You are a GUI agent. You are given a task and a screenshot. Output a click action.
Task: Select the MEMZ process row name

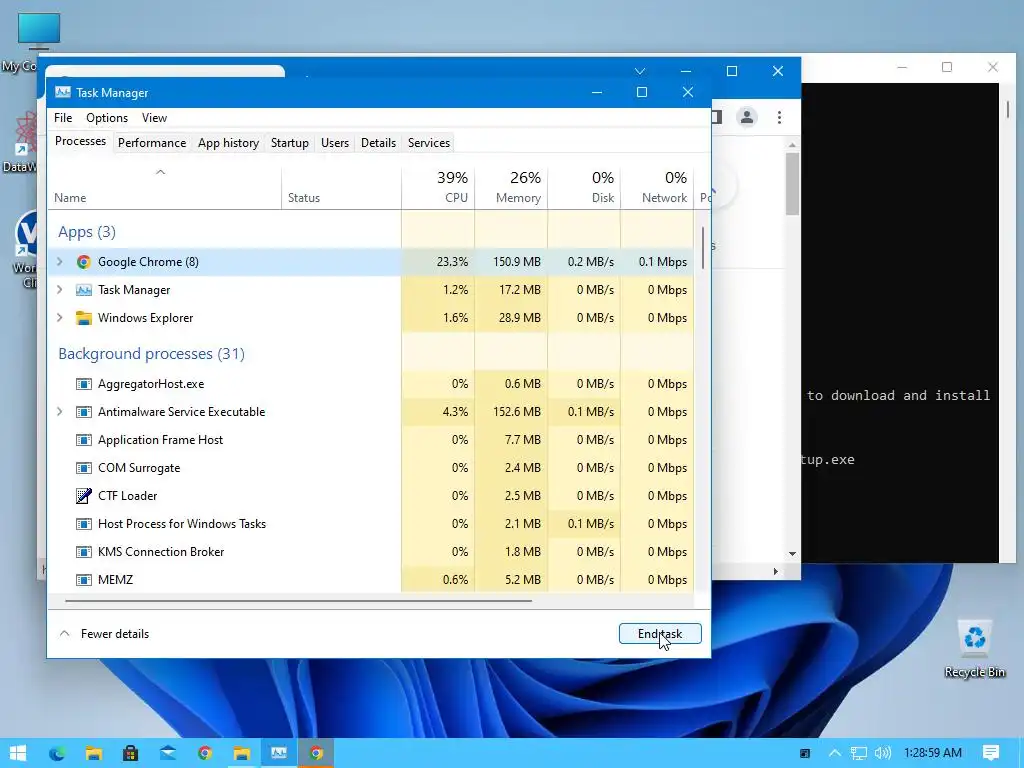116,580
